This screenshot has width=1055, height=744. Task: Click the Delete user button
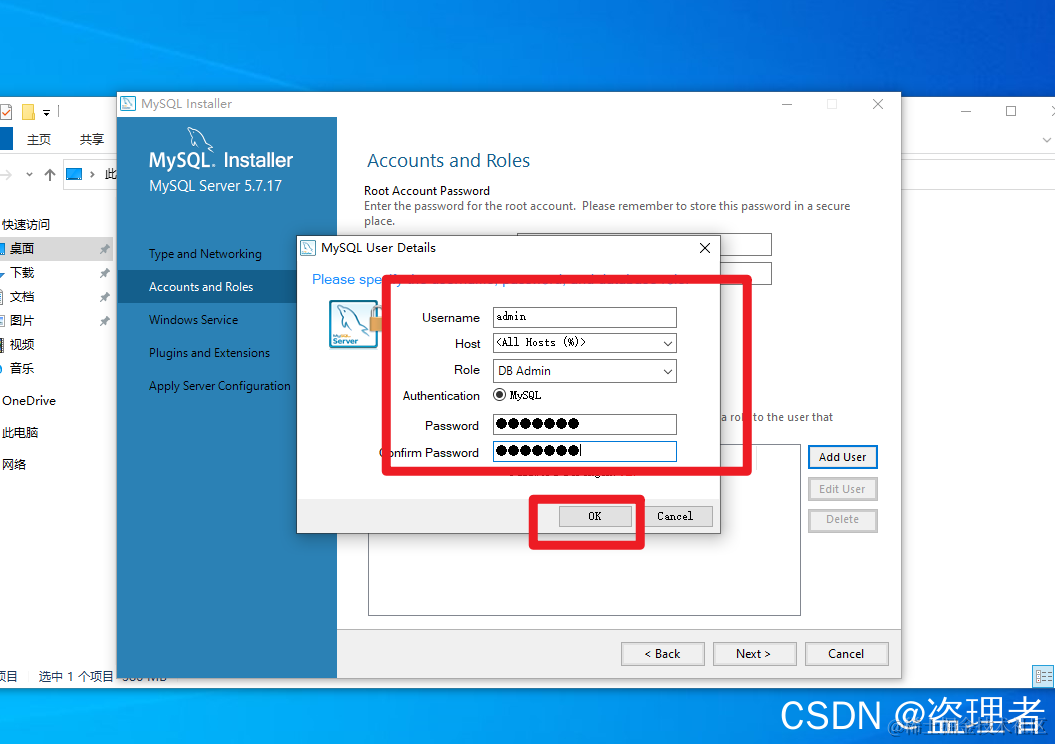842,519
